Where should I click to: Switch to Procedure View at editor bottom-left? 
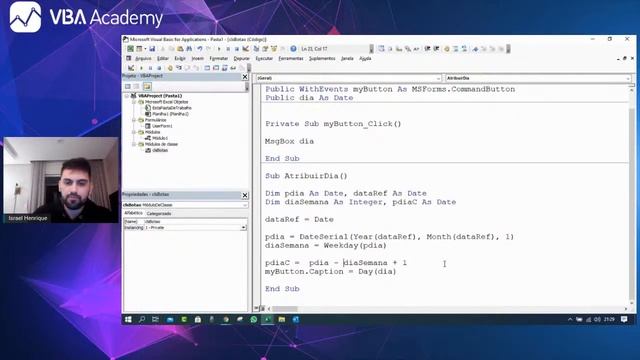(256, 309)
